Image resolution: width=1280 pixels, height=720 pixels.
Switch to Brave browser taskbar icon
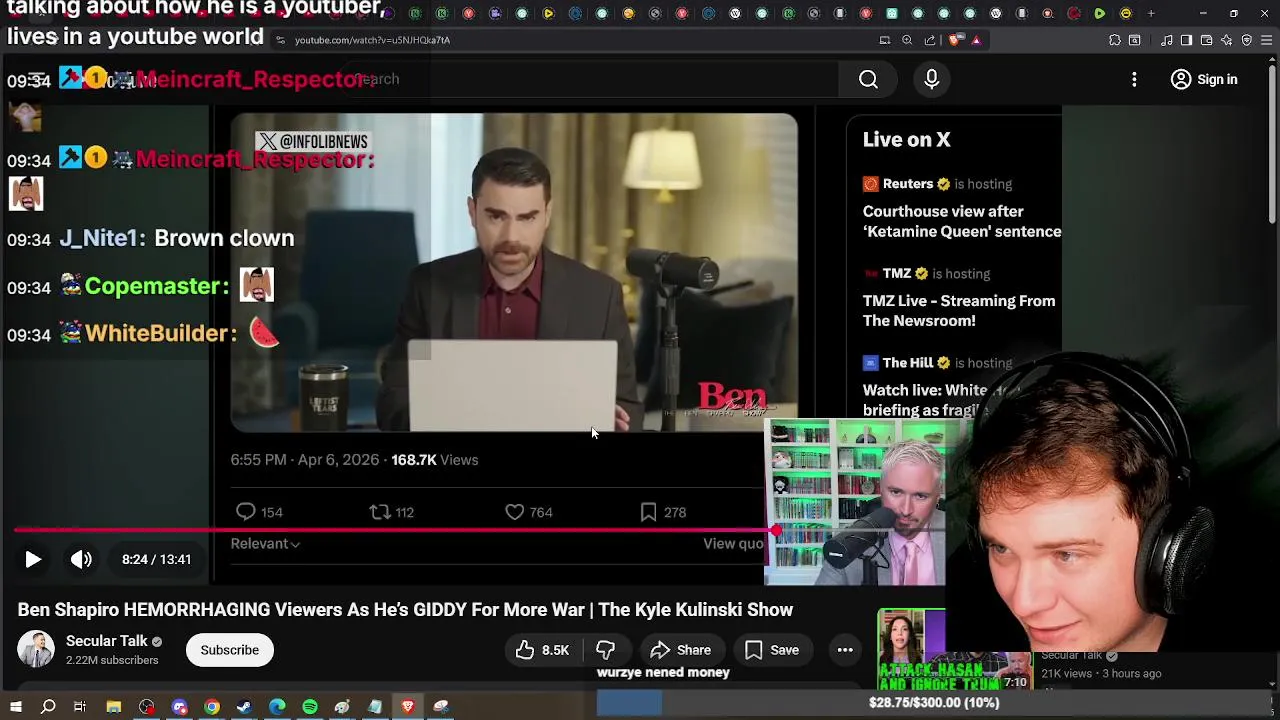click(408, 707)
